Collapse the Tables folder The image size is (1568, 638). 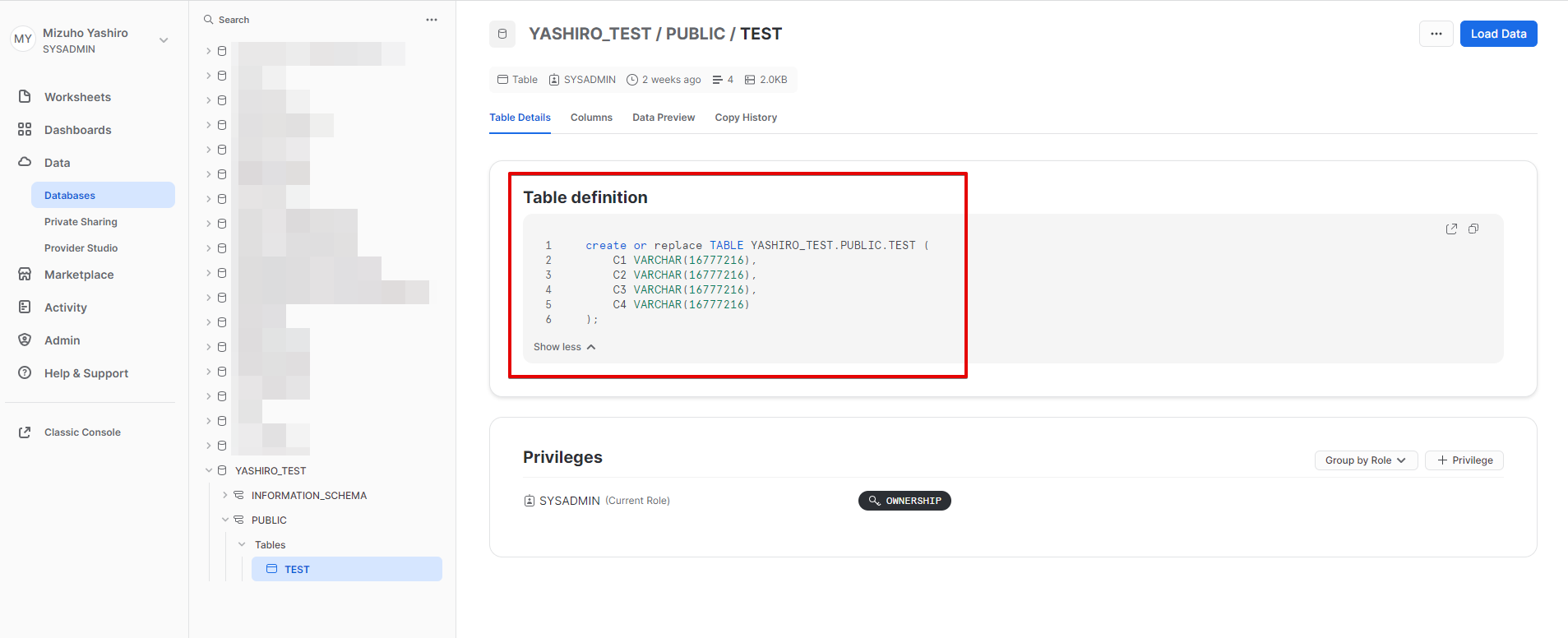242,544
